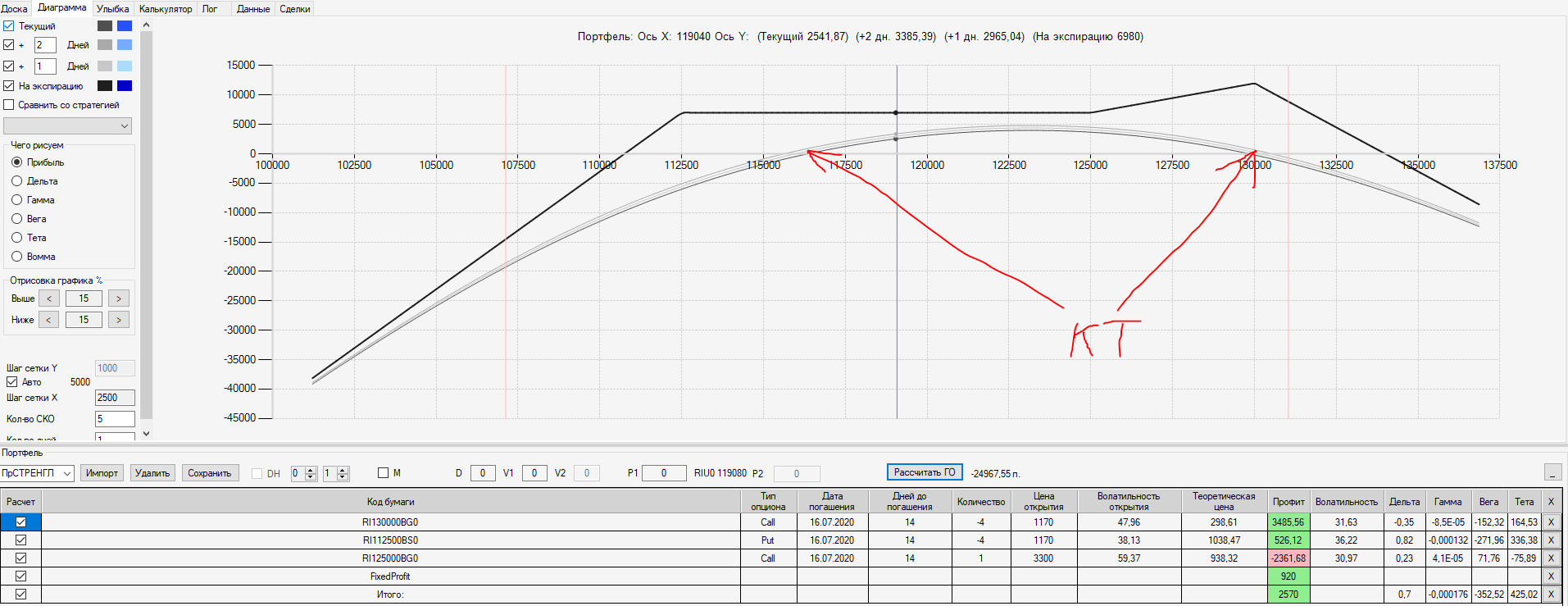Click the Кол-во СКО input field
Viewport: 1568px width, 606px height.
tap(115, 419)
